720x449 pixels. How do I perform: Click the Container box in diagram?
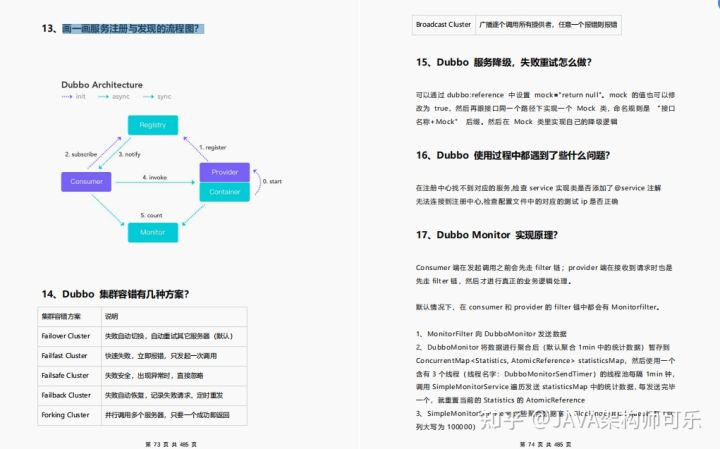click(x=225, y=192)
